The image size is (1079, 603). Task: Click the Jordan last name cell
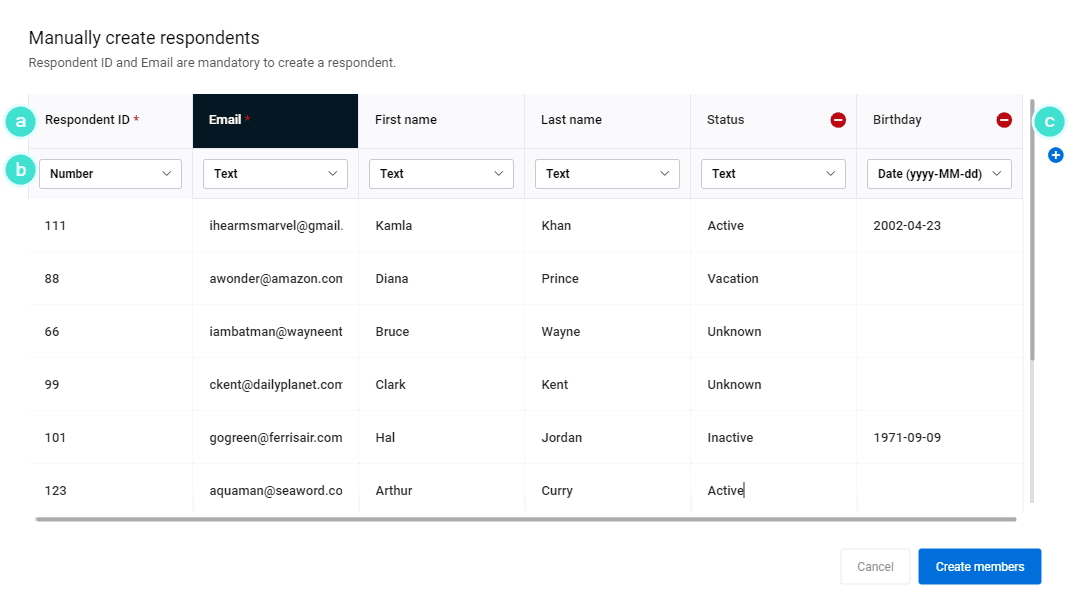point(607,437)
